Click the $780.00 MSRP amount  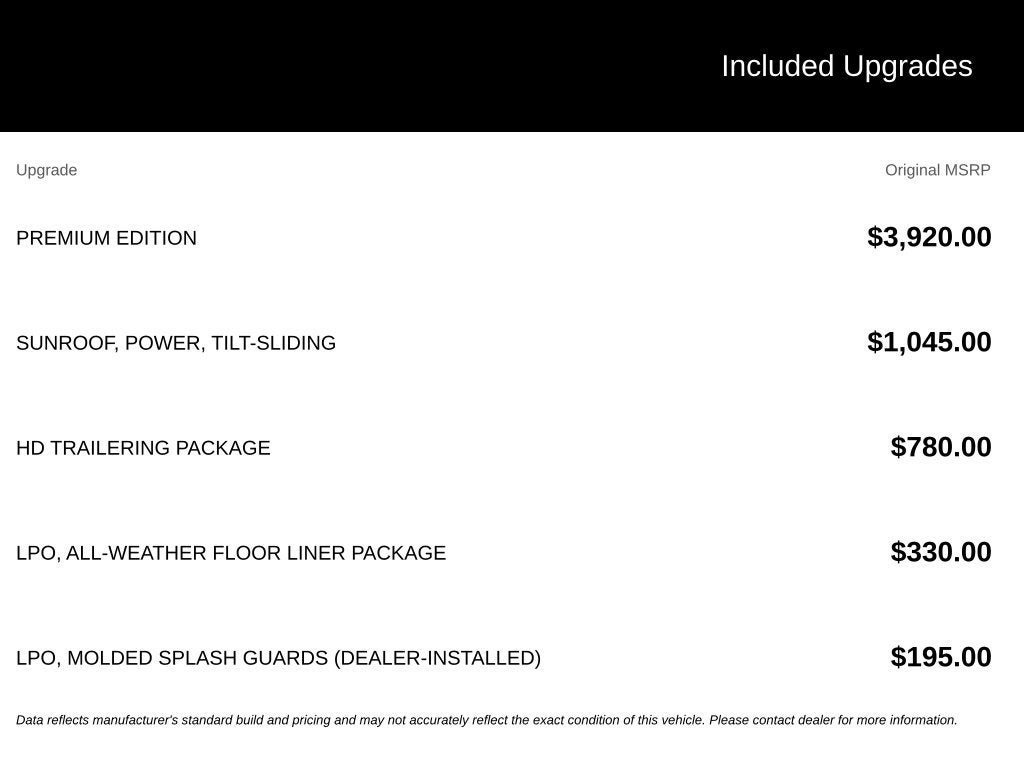tap(940, 447)
